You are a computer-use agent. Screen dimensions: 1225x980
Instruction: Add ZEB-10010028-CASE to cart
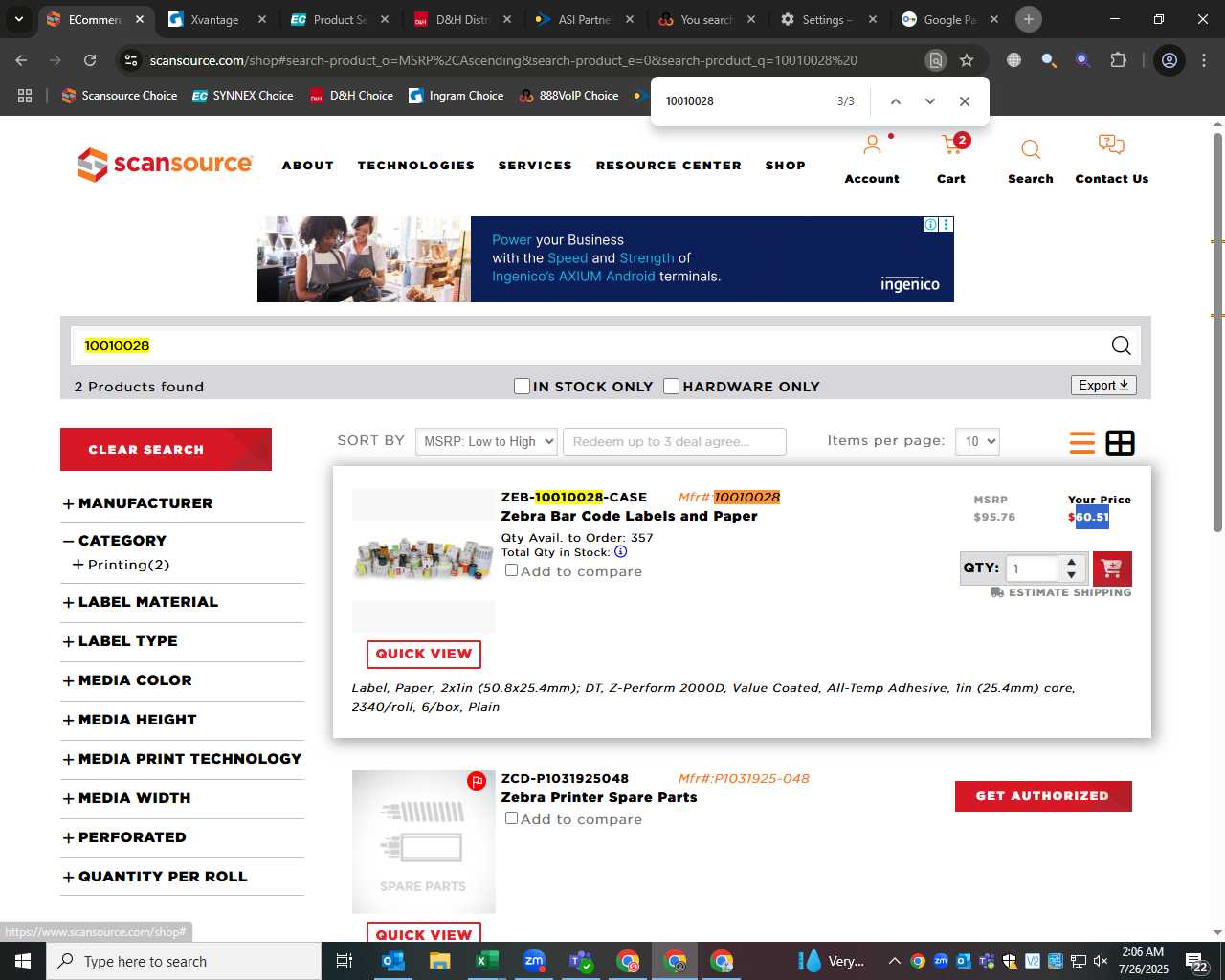click(x=1111, y=568)
